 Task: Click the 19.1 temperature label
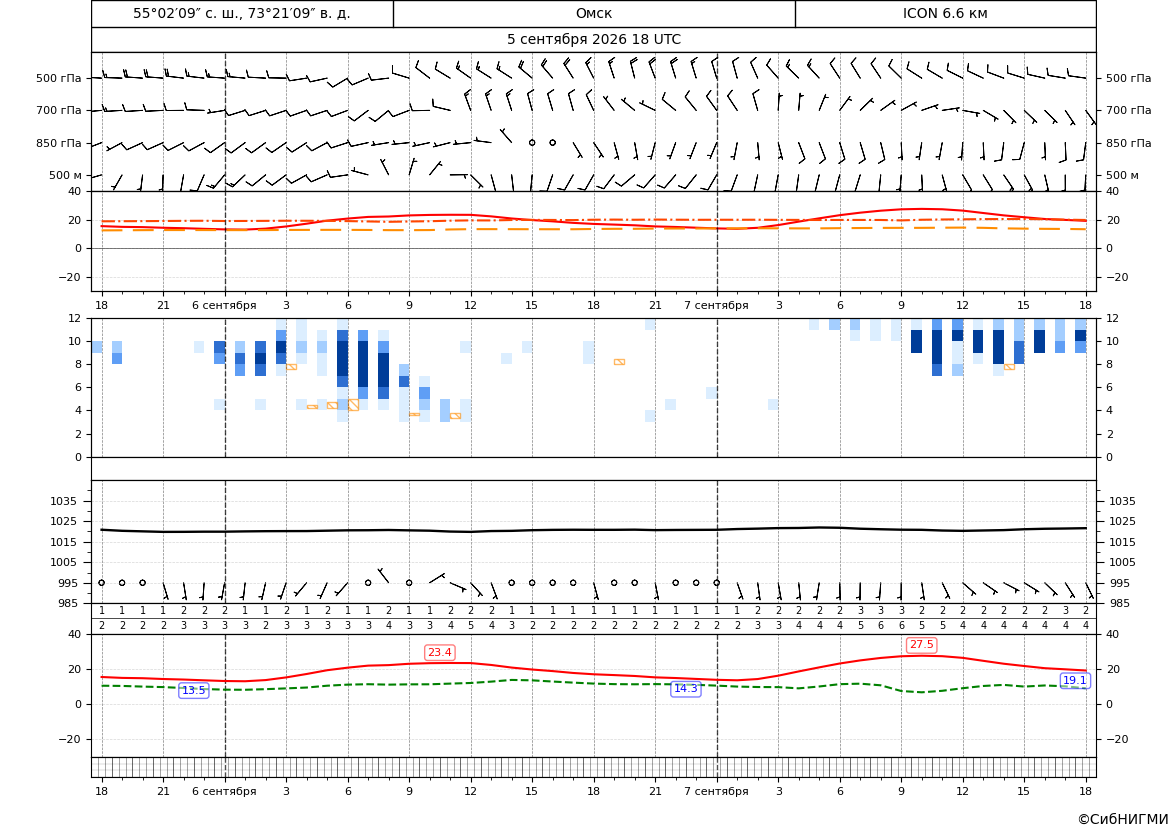pos(1074,680)
